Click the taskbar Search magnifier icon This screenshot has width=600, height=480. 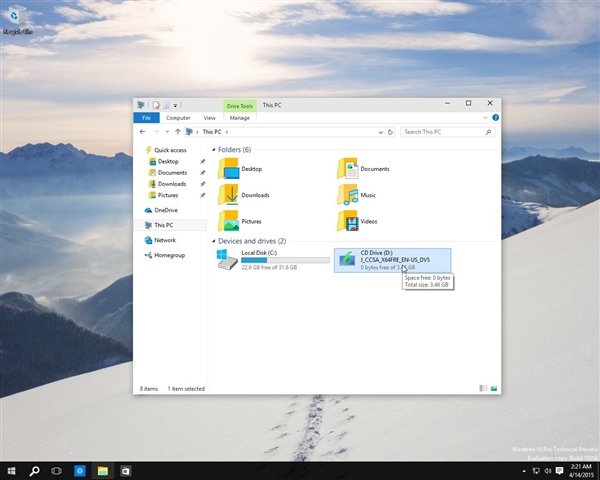coord(34,470)
